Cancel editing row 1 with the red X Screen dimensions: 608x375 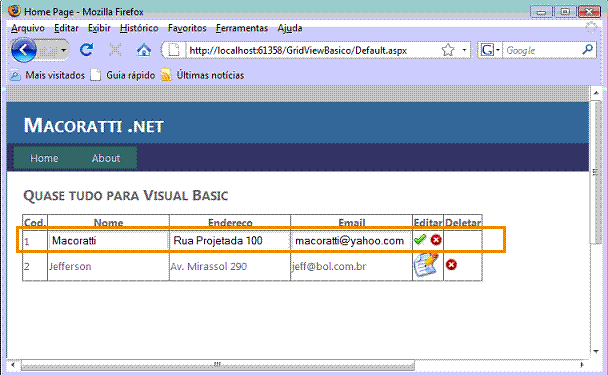pos(436,240)
